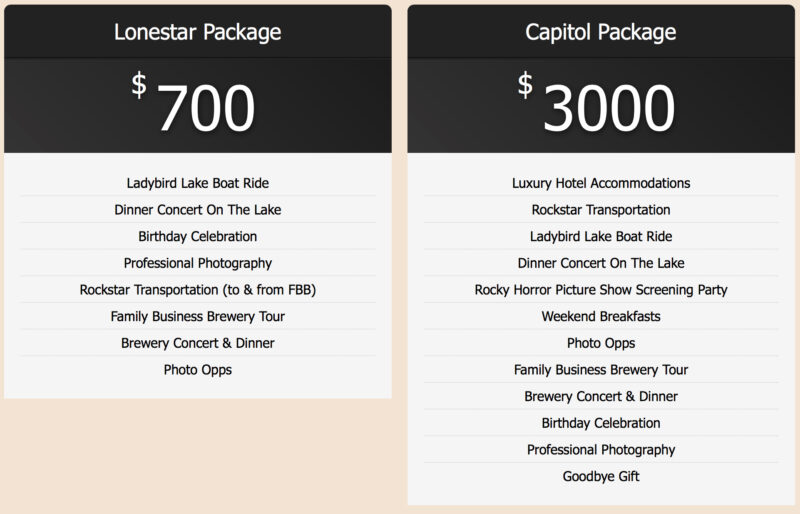Viewport: 800px width, 514px height.
Task: Click Brewery Concert & Dinner in Lonestar list
Action: click(x=197, y=343)
